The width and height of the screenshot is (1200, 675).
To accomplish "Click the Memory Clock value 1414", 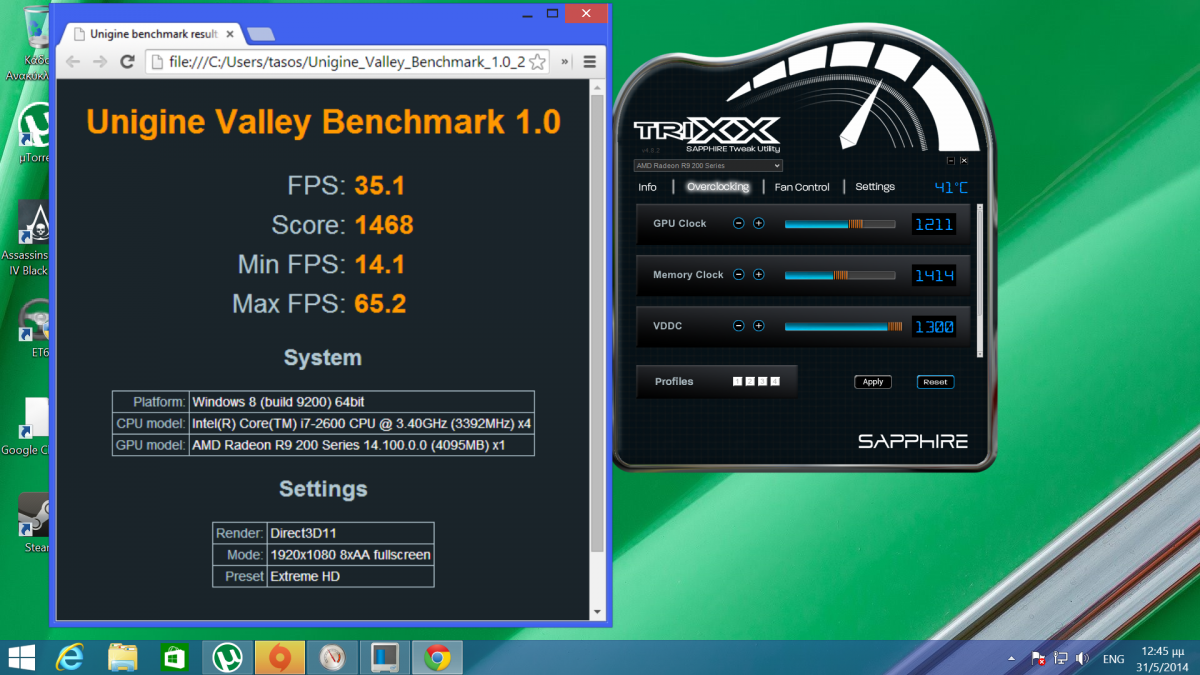I will (x=934, y=275).
